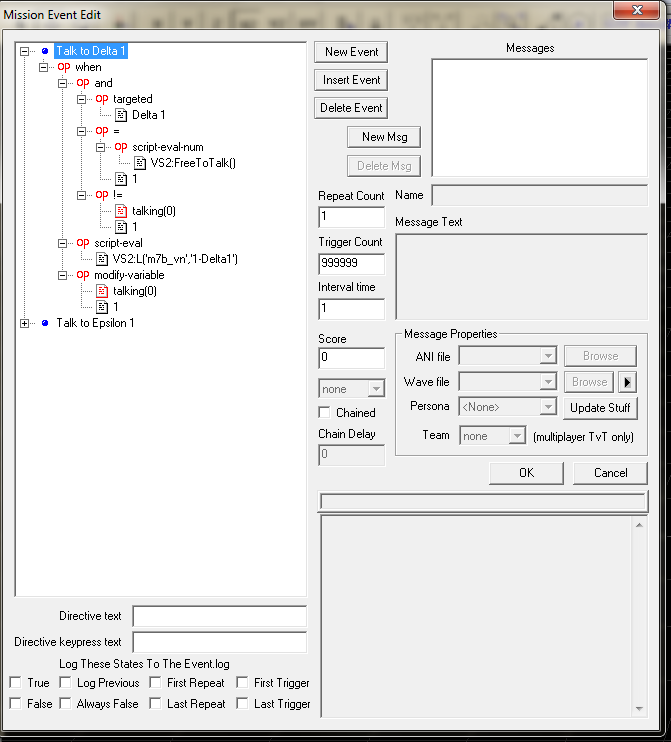Check the First Trigger checkbox
This screenshot has width=671, height=742.
(242, 682)
